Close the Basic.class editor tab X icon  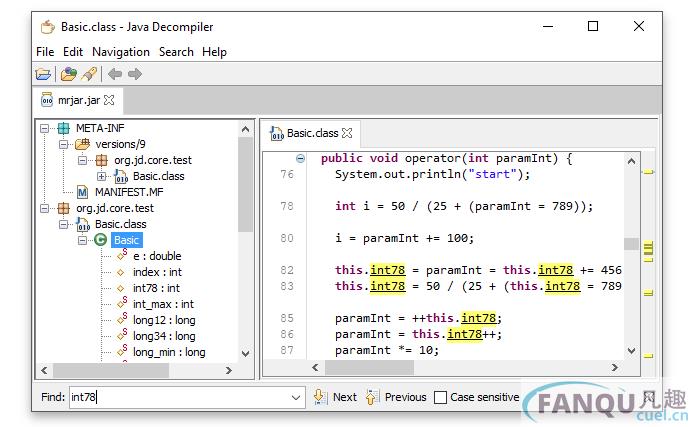click(x=347, y=133)
